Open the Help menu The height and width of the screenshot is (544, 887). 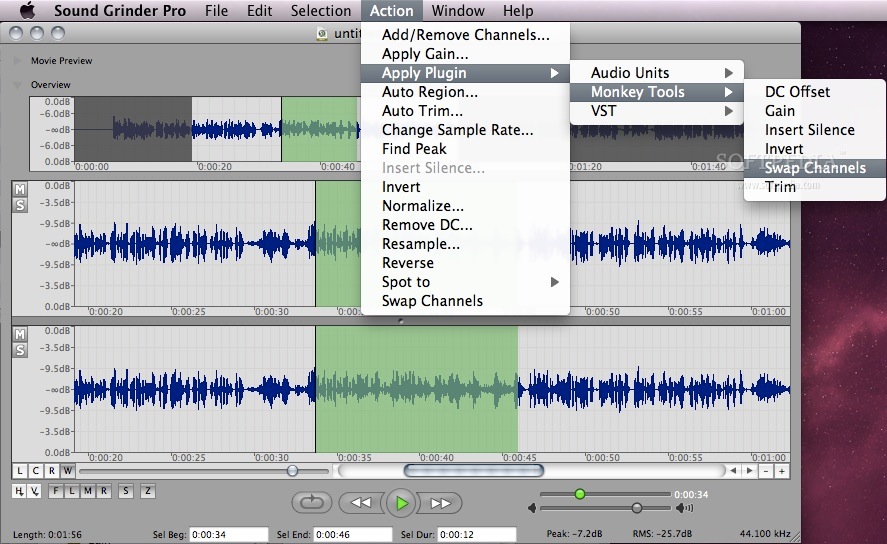coord(518,10)
